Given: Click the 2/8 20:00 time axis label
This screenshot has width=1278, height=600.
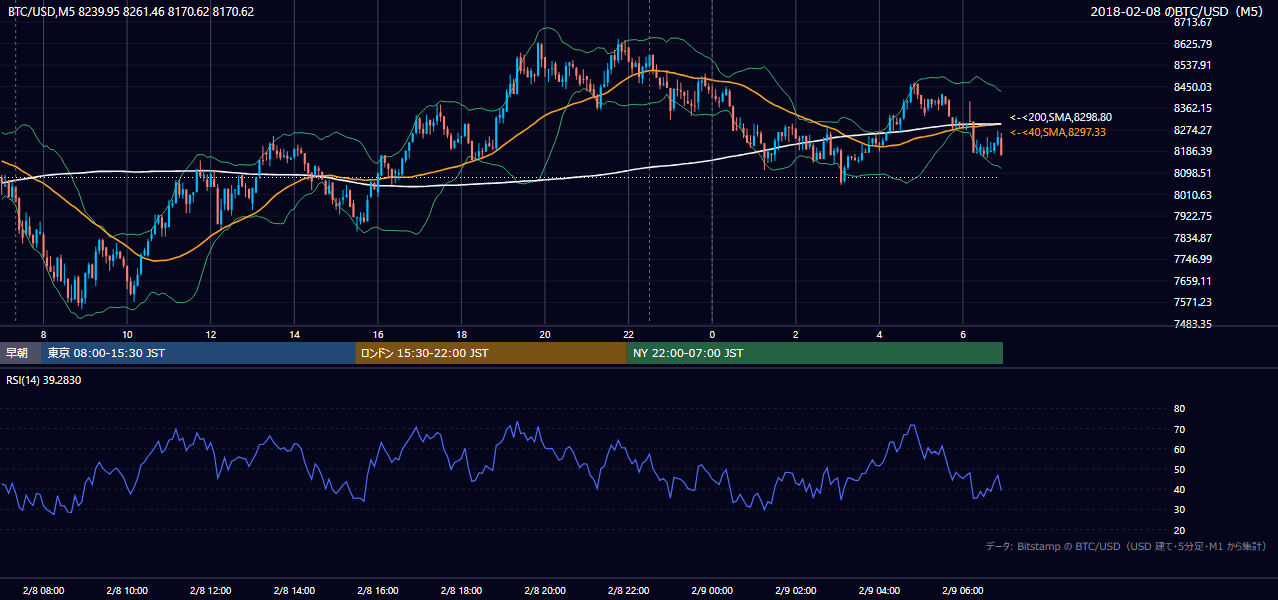Looking at the screenshot, I should pos(545,590).
